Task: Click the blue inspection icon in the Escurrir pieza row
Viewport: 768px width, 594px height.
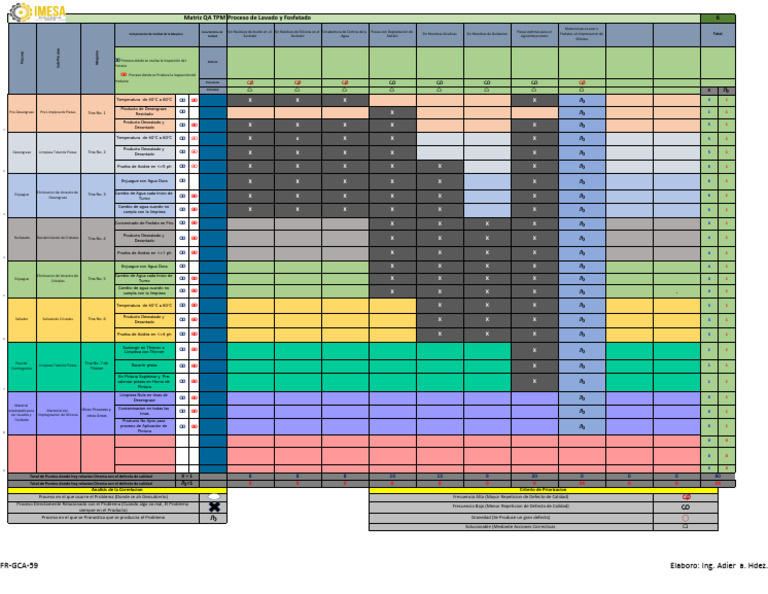Action: (x=182, y=366)
